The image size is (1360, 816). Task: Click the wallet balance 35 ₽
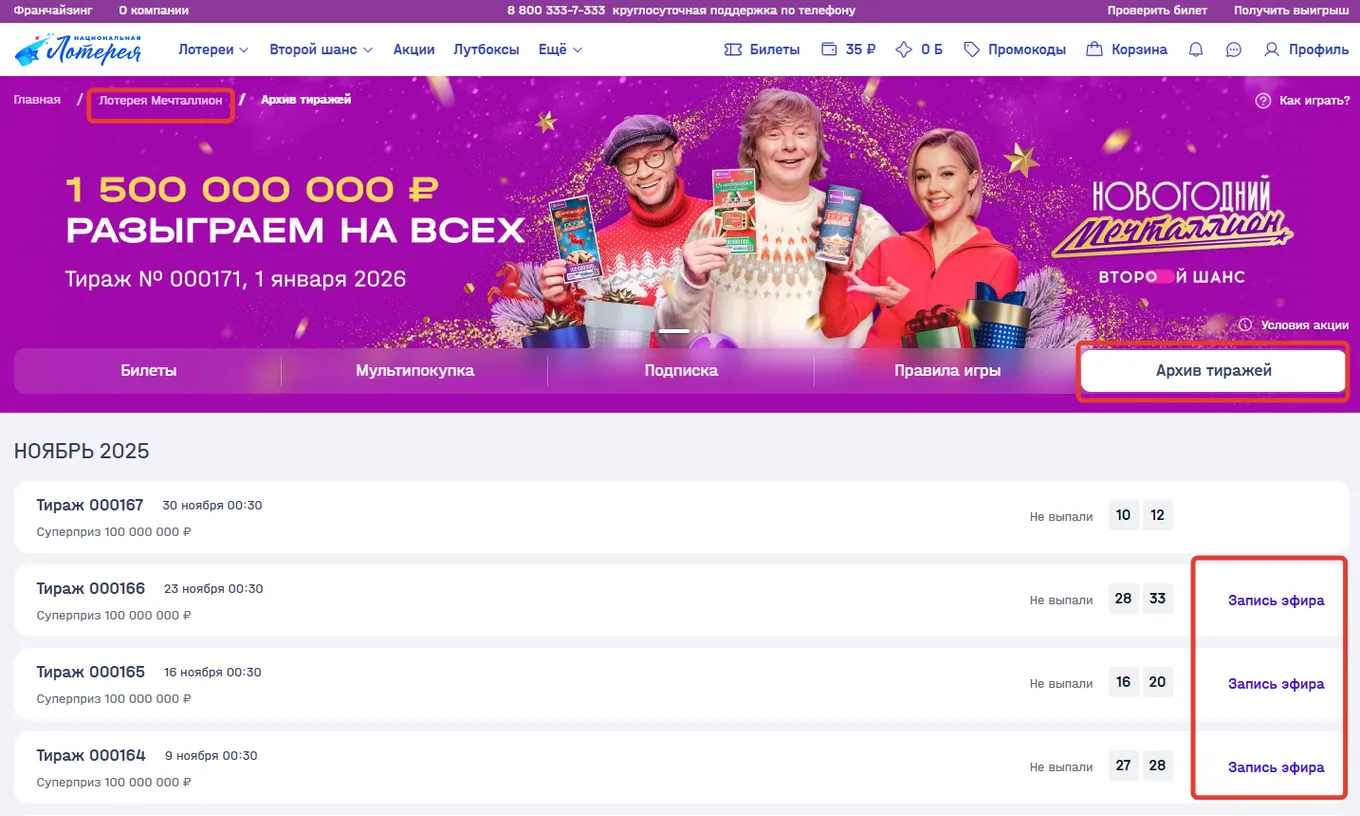[848, 49]
